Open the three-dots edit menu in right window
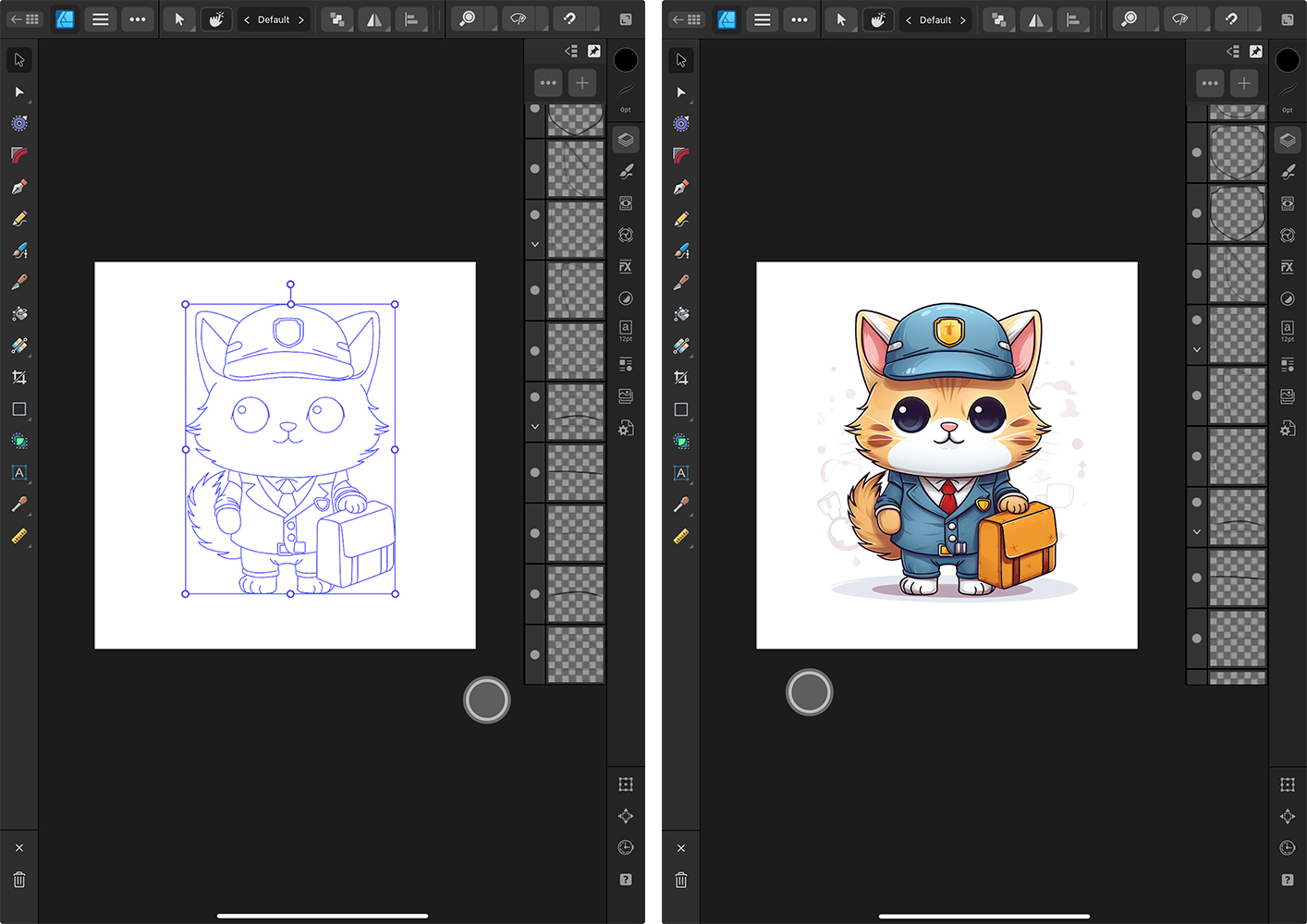The width and height of the screenshot is (1307, 924). (x=800, y=19)
